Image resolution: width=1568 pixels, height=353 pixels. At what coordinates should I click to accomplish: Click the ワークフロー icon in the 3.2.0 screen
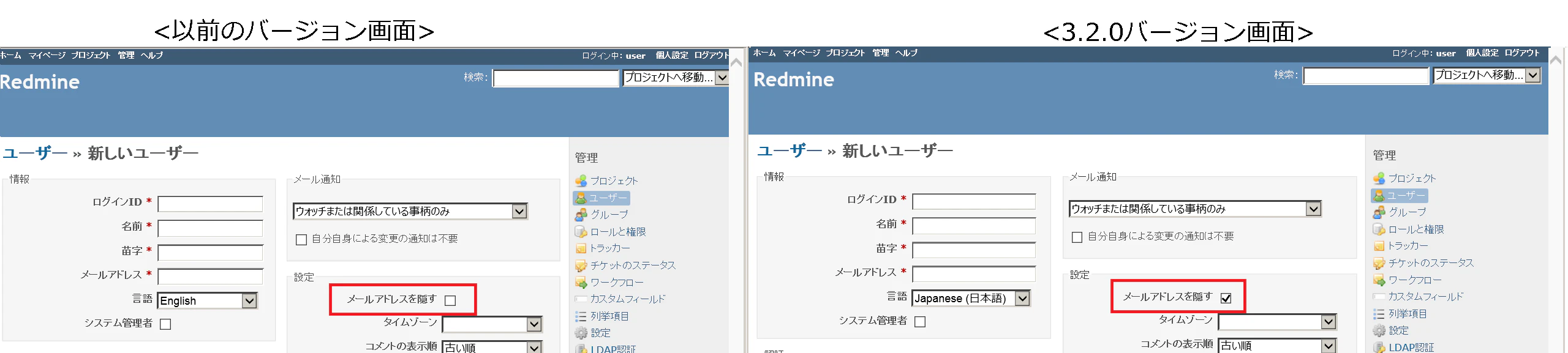1379,280
